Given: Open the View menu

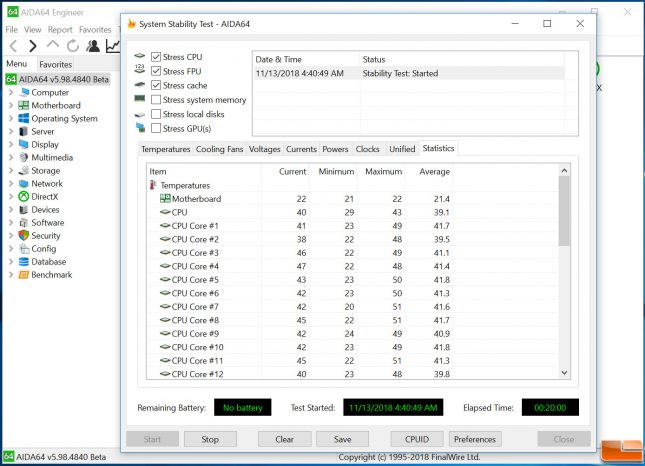Looking at the screenshot, I should pyautogui.click(x=32, y=30).
